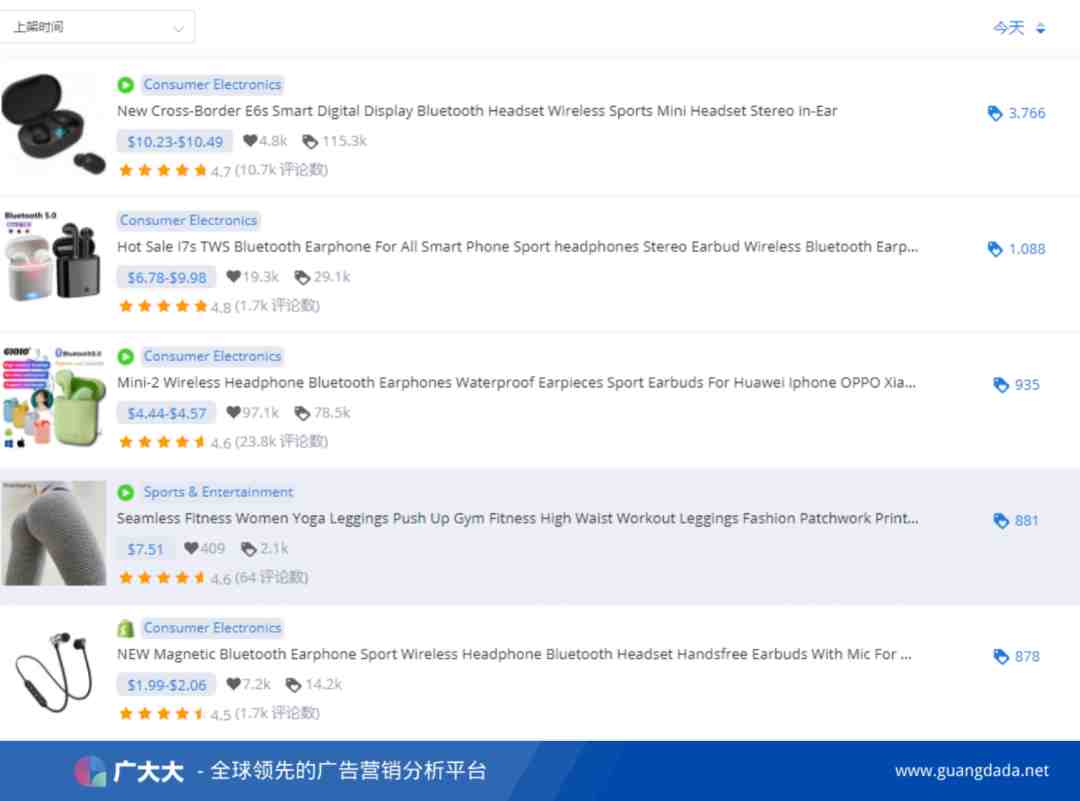The height and width of the screenshot is (801, 1080).
Task: Click the $7.51 price badge
Action: point(145,549)
